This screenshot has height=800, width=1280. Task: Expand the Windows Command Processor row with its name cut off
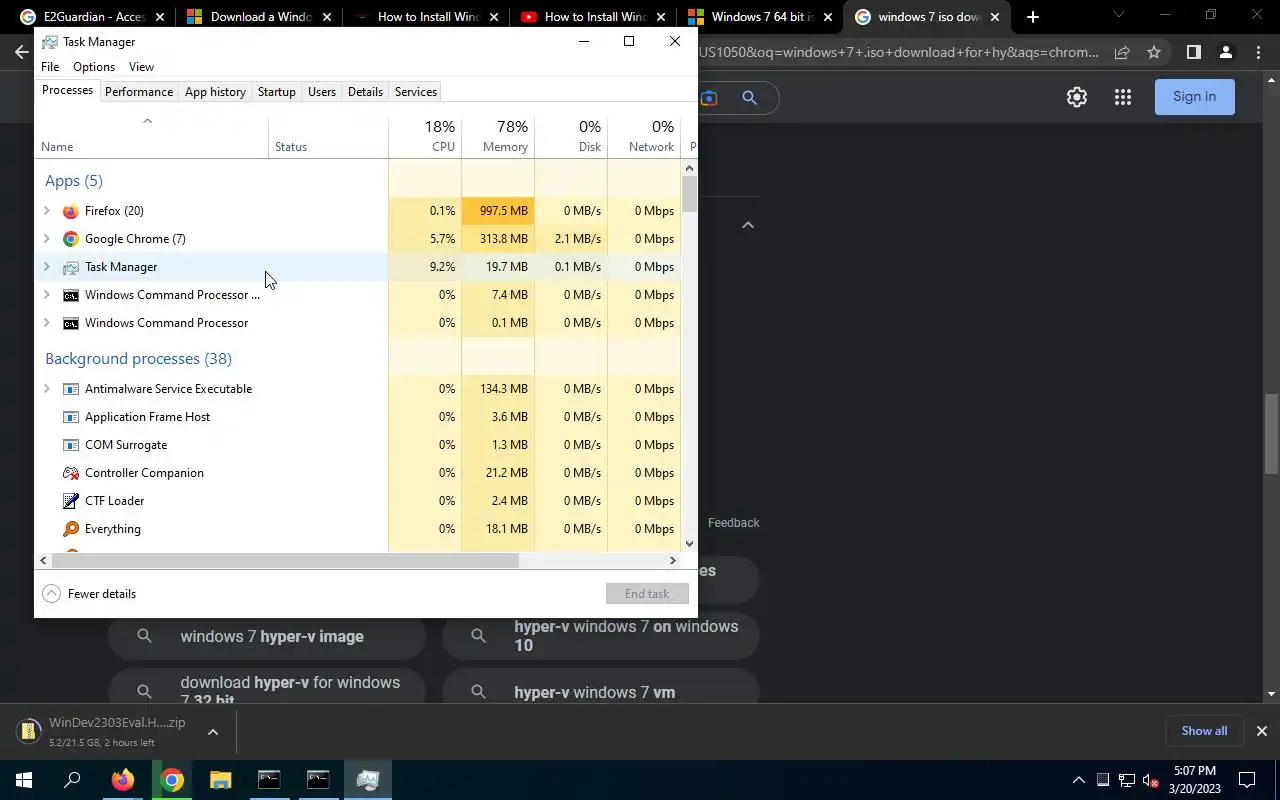(x=46, y=295)
